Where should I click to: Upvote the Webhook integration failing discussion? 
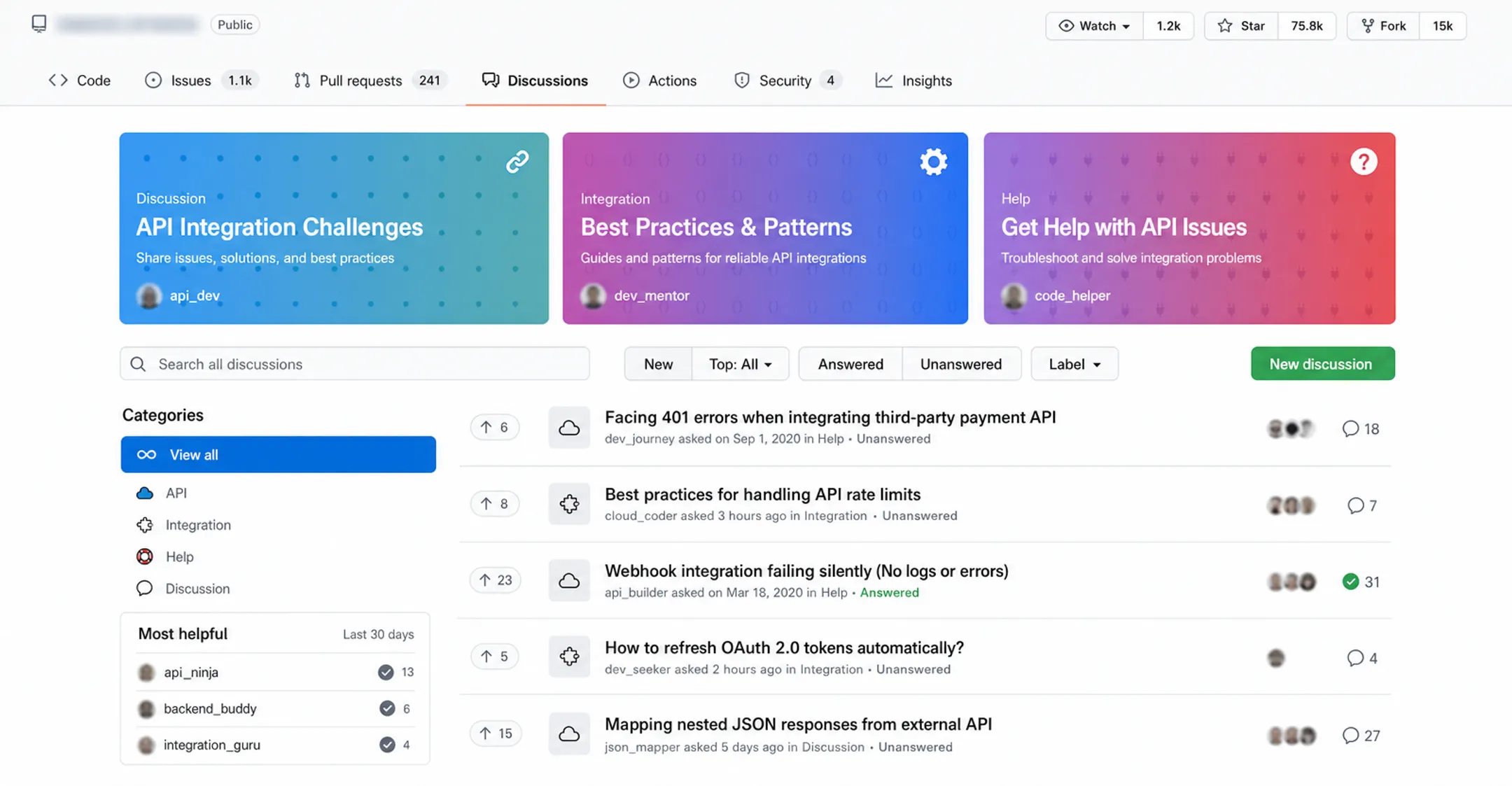point(495,580)
